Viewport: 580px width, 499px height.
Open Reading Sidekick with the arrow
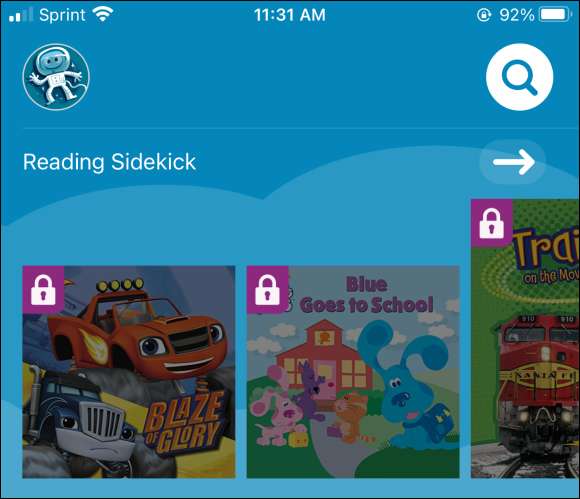point(513,162)
